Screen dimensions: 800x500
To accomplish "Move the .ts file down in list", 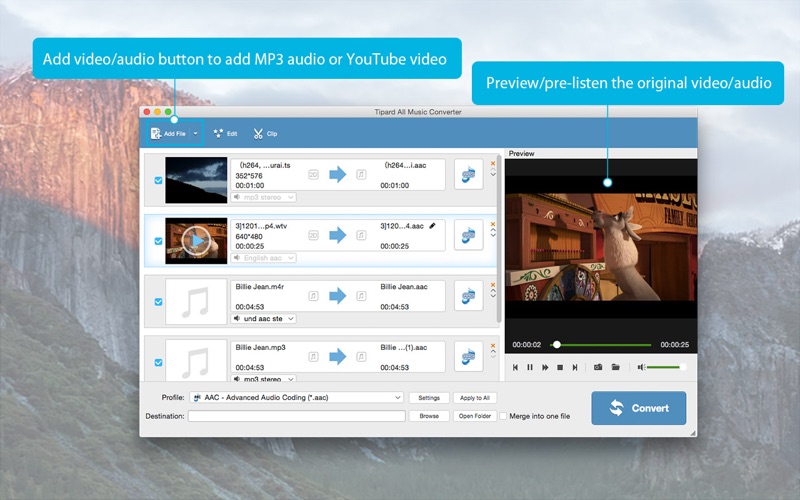I will tap(493, 174).
